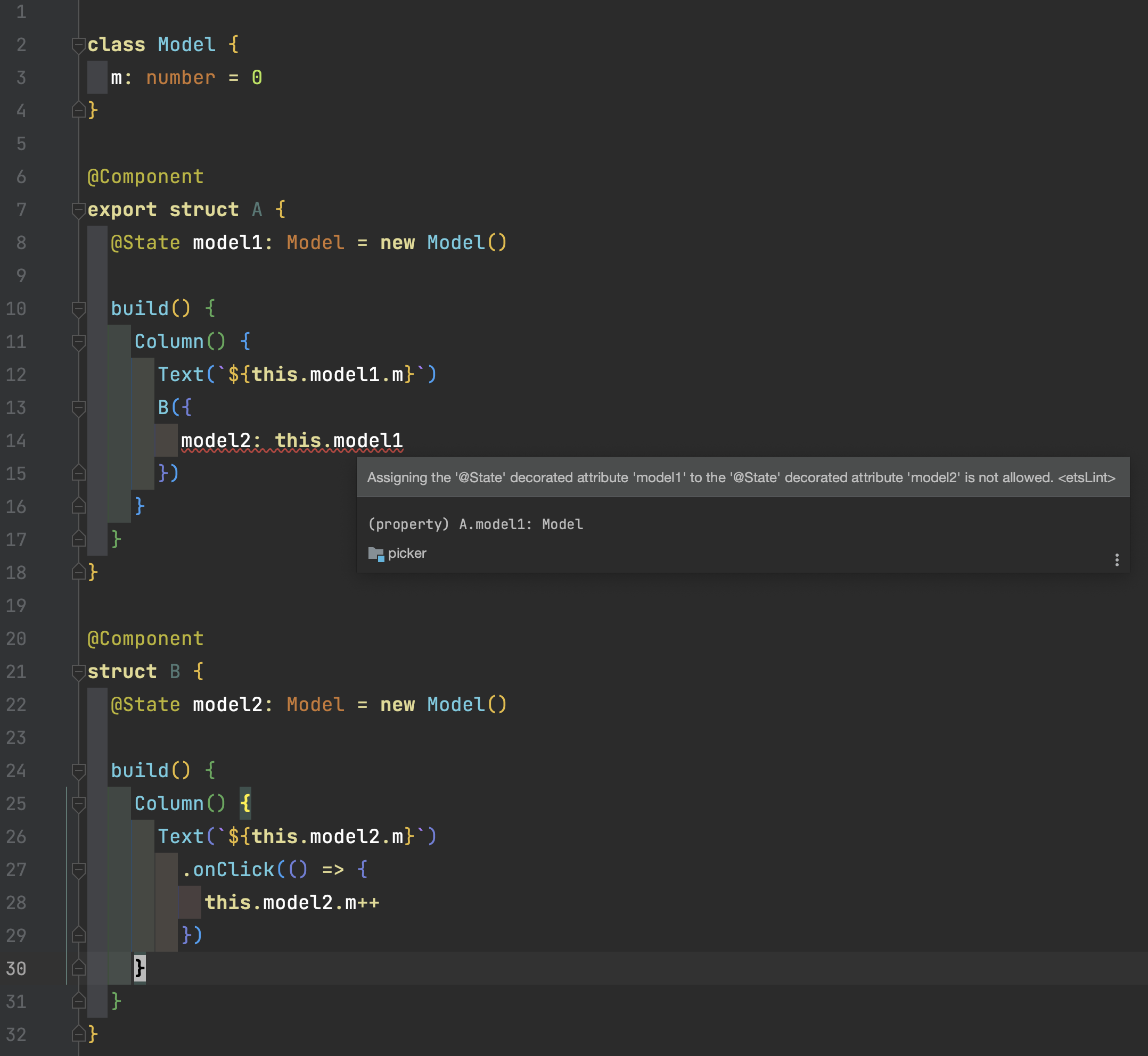Collapse class Model fold marker on line 2

pyautogui.click(x=79, y=45)
